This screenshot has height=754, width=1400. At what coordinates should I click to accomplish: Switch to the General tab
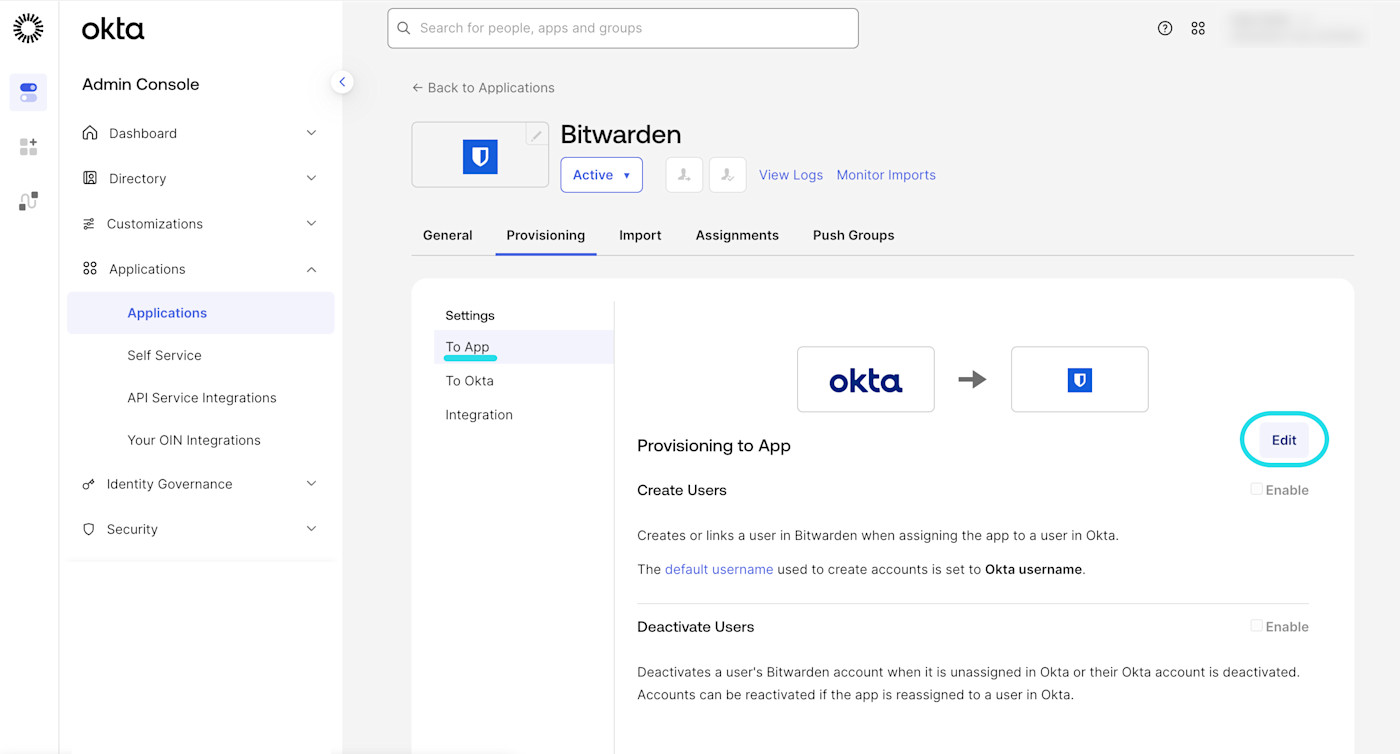click(x=447, y=235)
